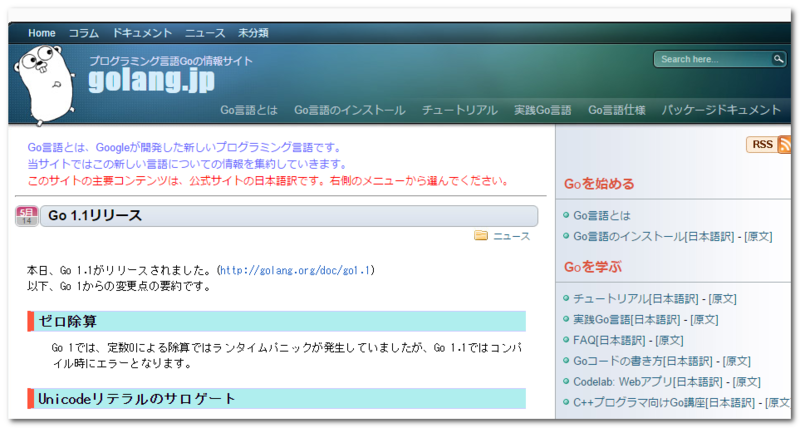This screenshot has height=428, width=800.
Task: Click the Goを学ぶ sidebar heading
Action: [593, 267]
